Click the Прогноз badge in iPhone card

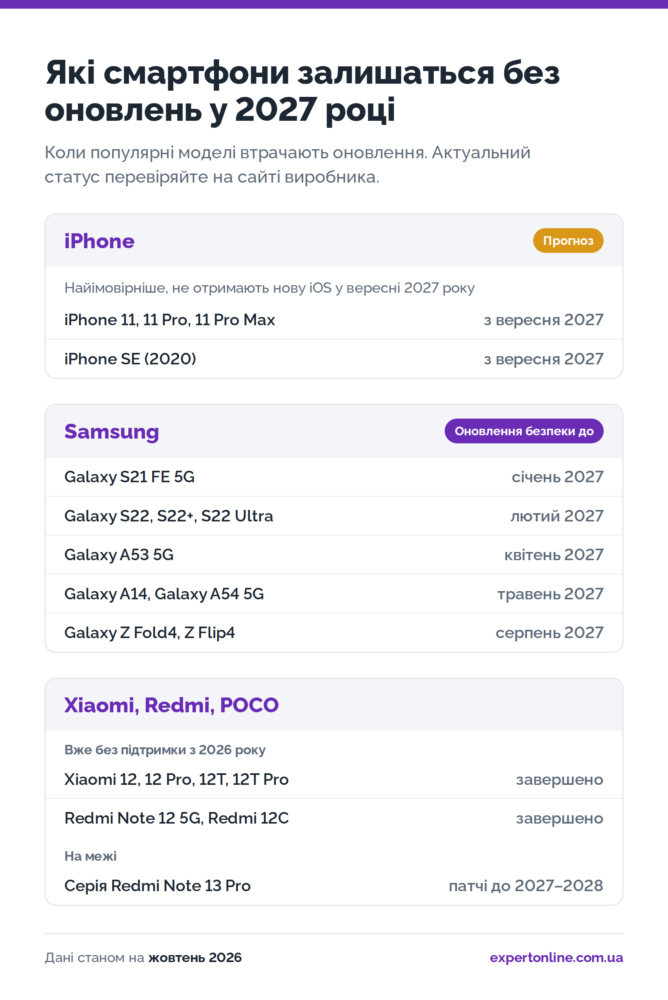tap(568, 240)
